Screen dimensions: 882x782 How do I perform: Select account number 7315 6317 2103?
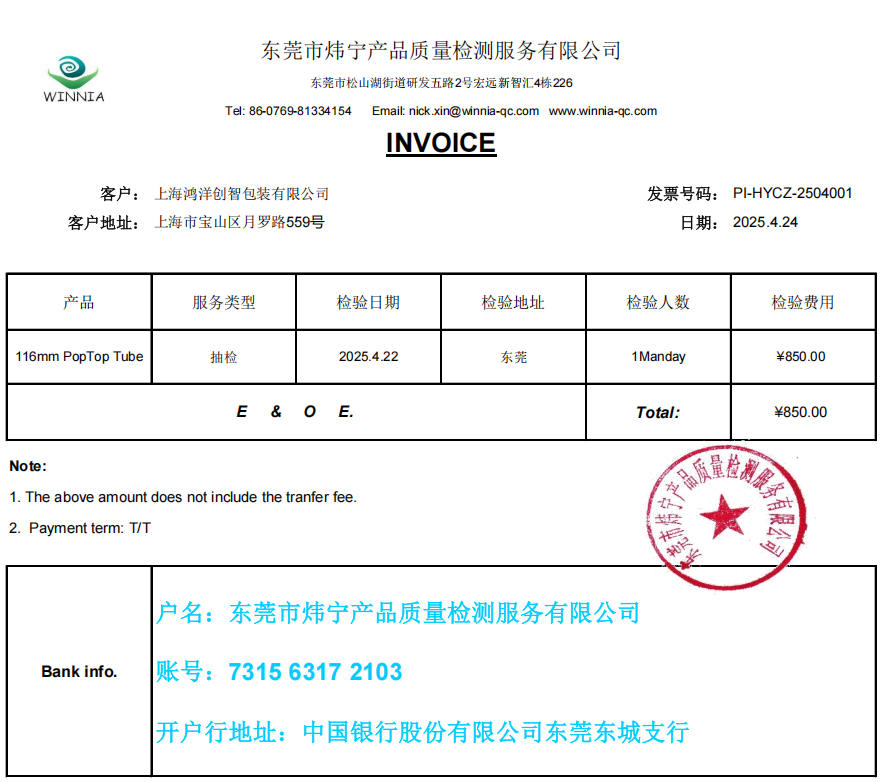pyautogui.click(x=316, y=672)
